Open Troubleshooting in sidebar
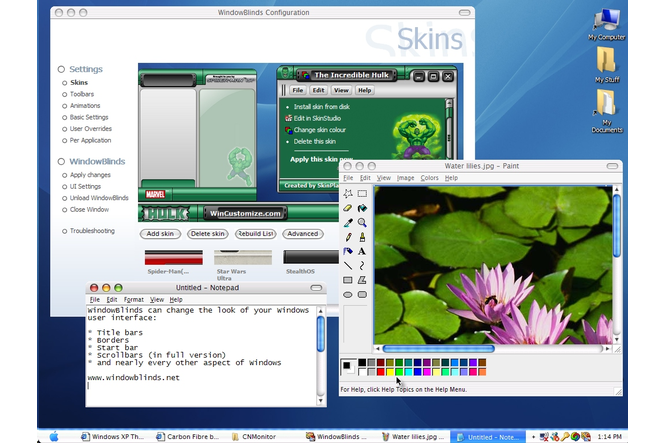Image resolution: width=664 pixels, height=443 pixels. click(x=92, y=231)
